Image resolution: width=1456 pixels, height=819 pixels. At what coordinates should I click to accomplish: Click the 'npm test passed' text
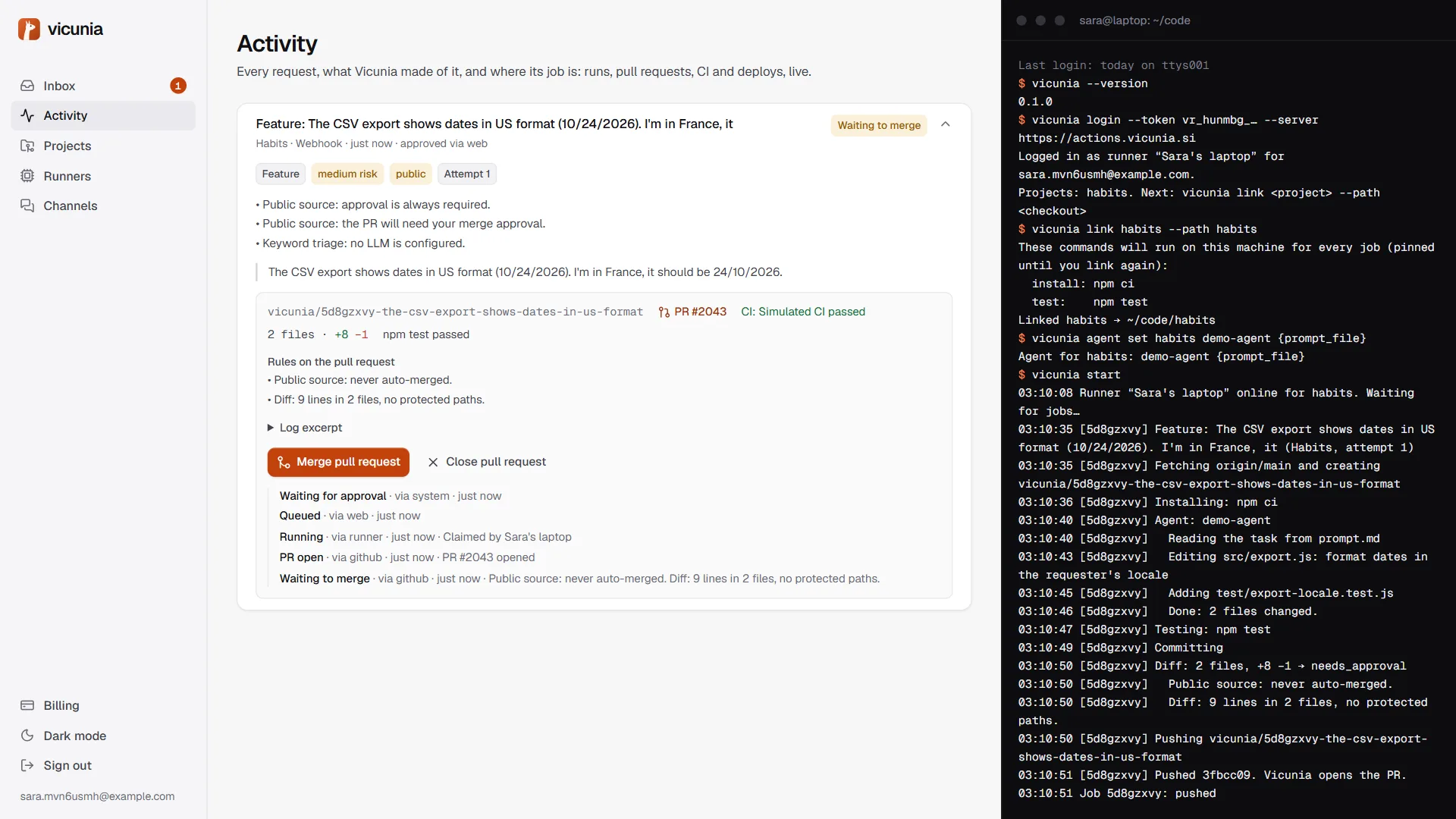[426, 334]
